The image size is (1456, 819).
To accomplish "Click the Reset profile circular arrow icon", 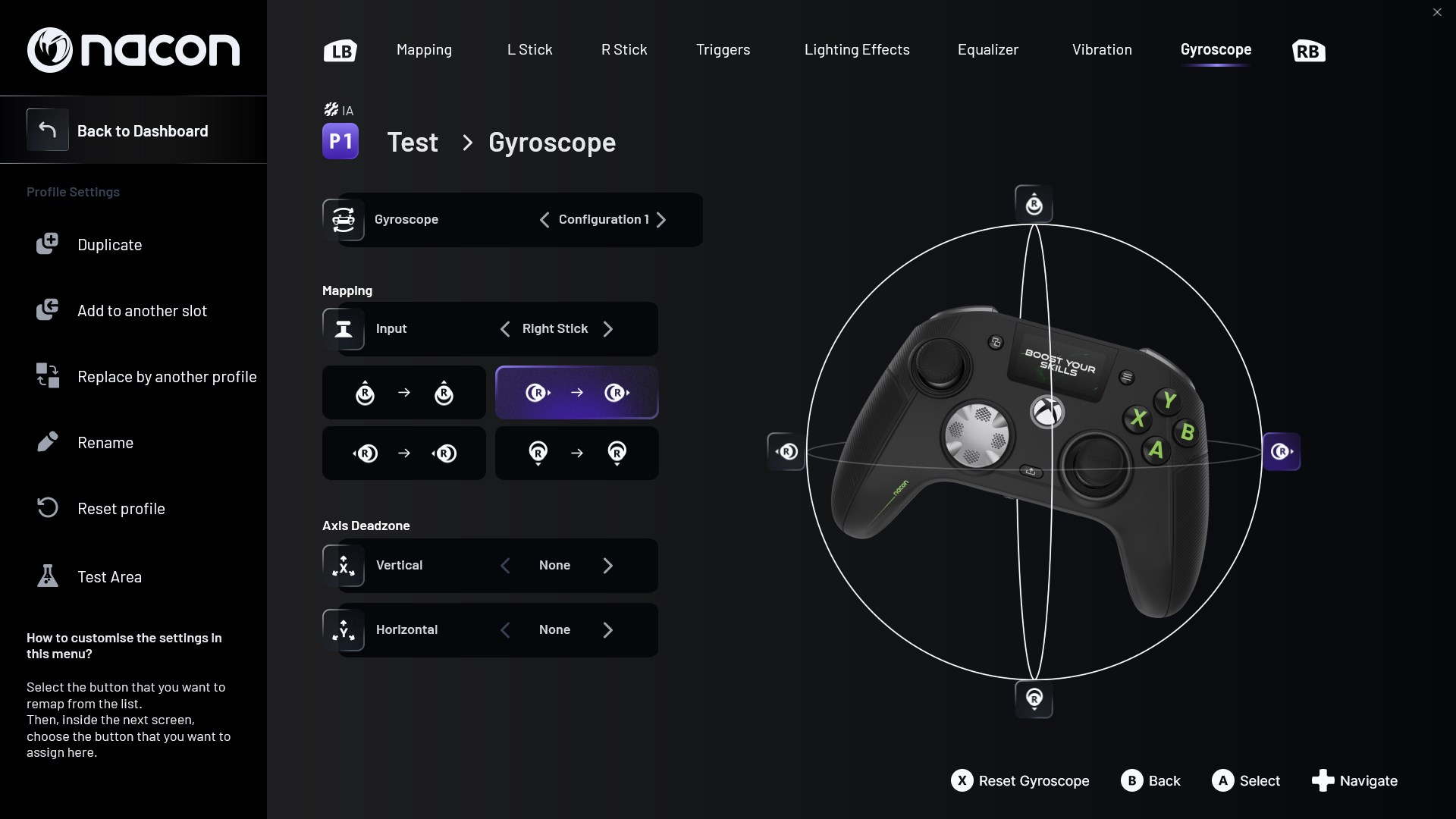I will coord(47,507).
